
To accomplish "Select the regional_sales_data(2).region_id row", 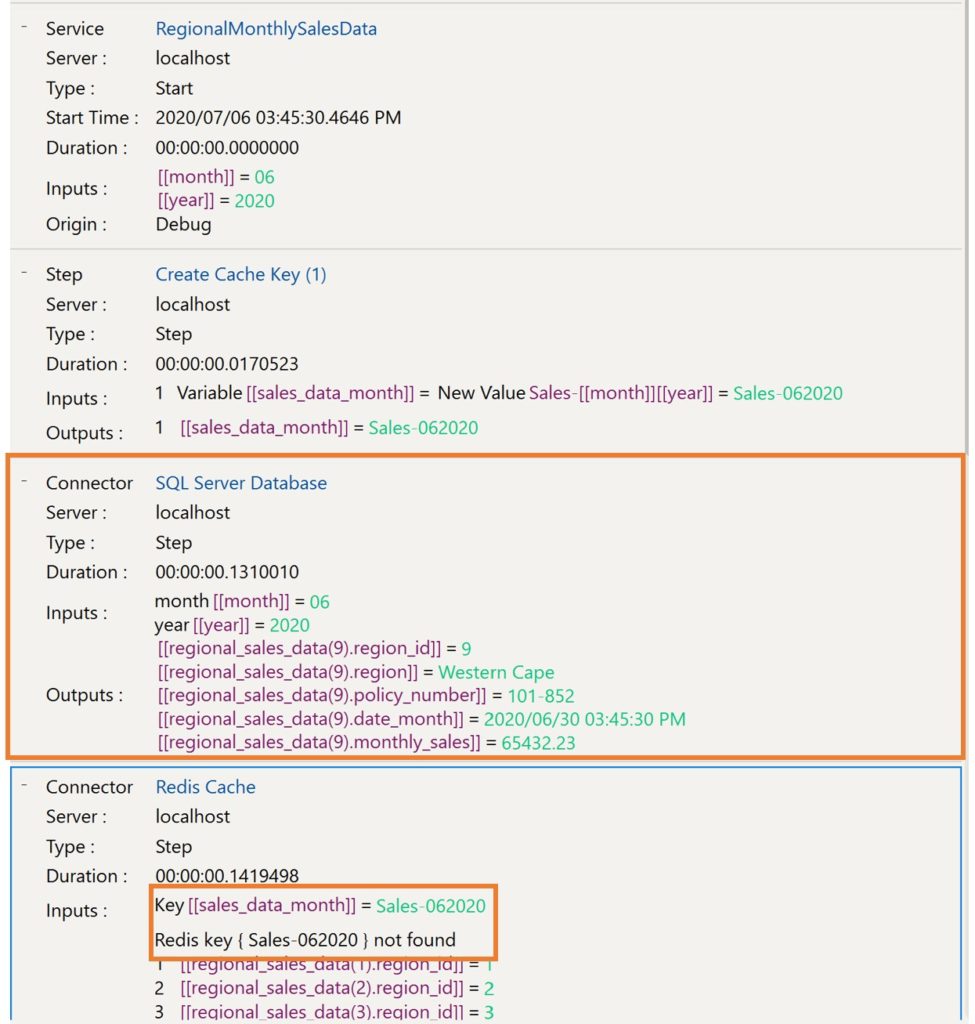I will tap(330, 989).
